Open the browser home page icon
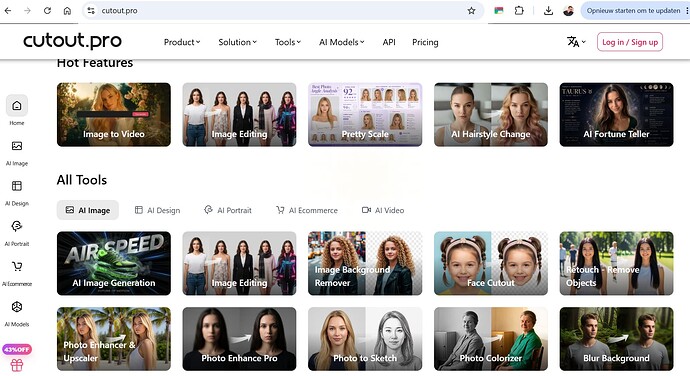Viewport: 690px width, 376px height. (x=67, y=11)
